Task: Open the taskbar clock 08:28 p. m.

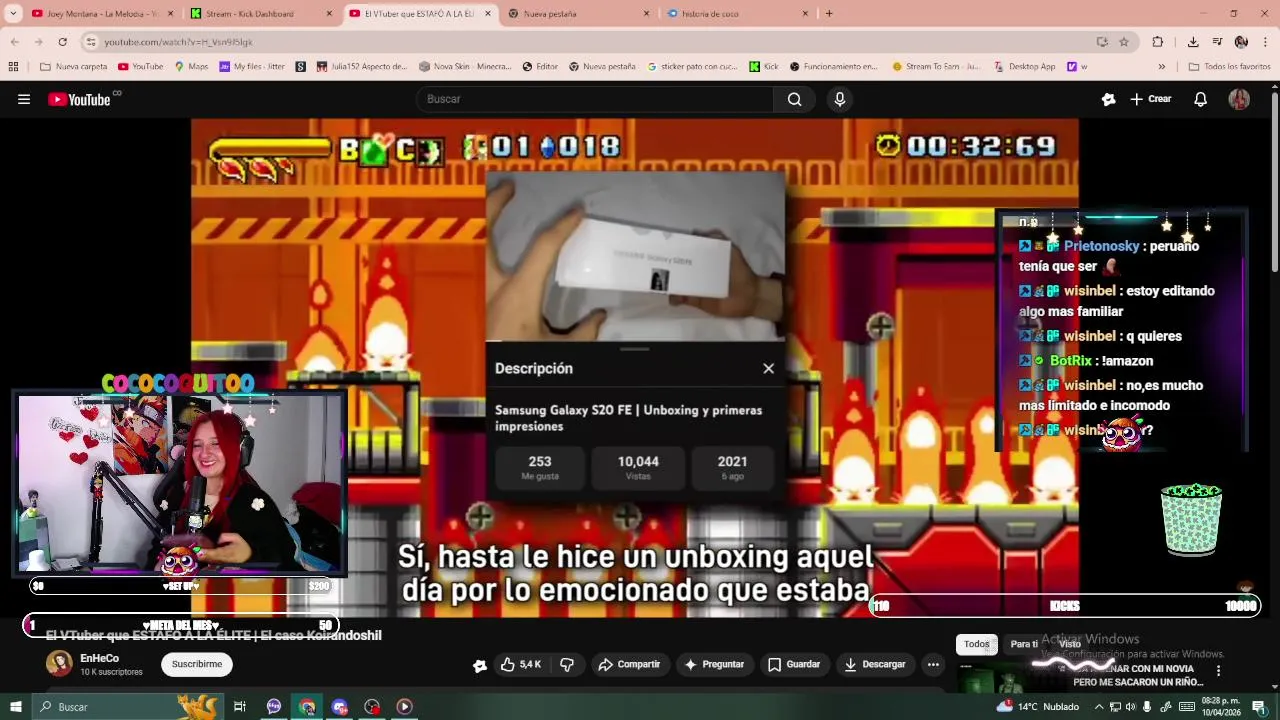Action: [x=1221, y=707]
